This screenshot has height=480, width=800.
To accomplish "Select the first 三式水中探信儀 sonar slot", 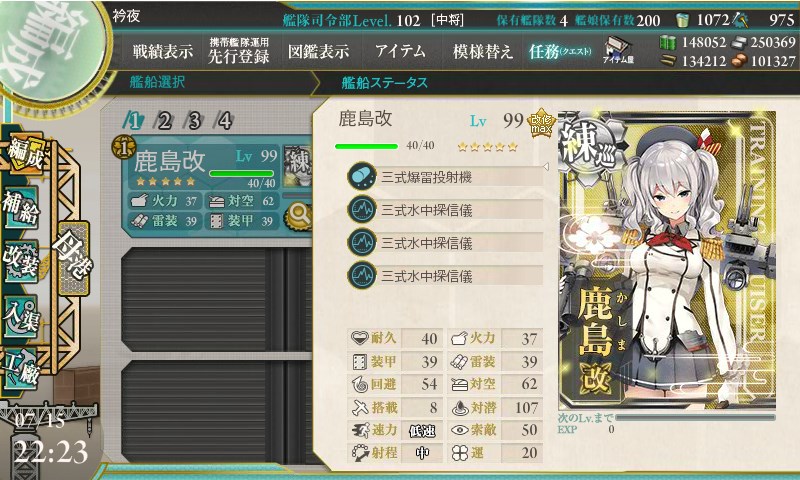I will pyautogui.click(x=444, y=210).
